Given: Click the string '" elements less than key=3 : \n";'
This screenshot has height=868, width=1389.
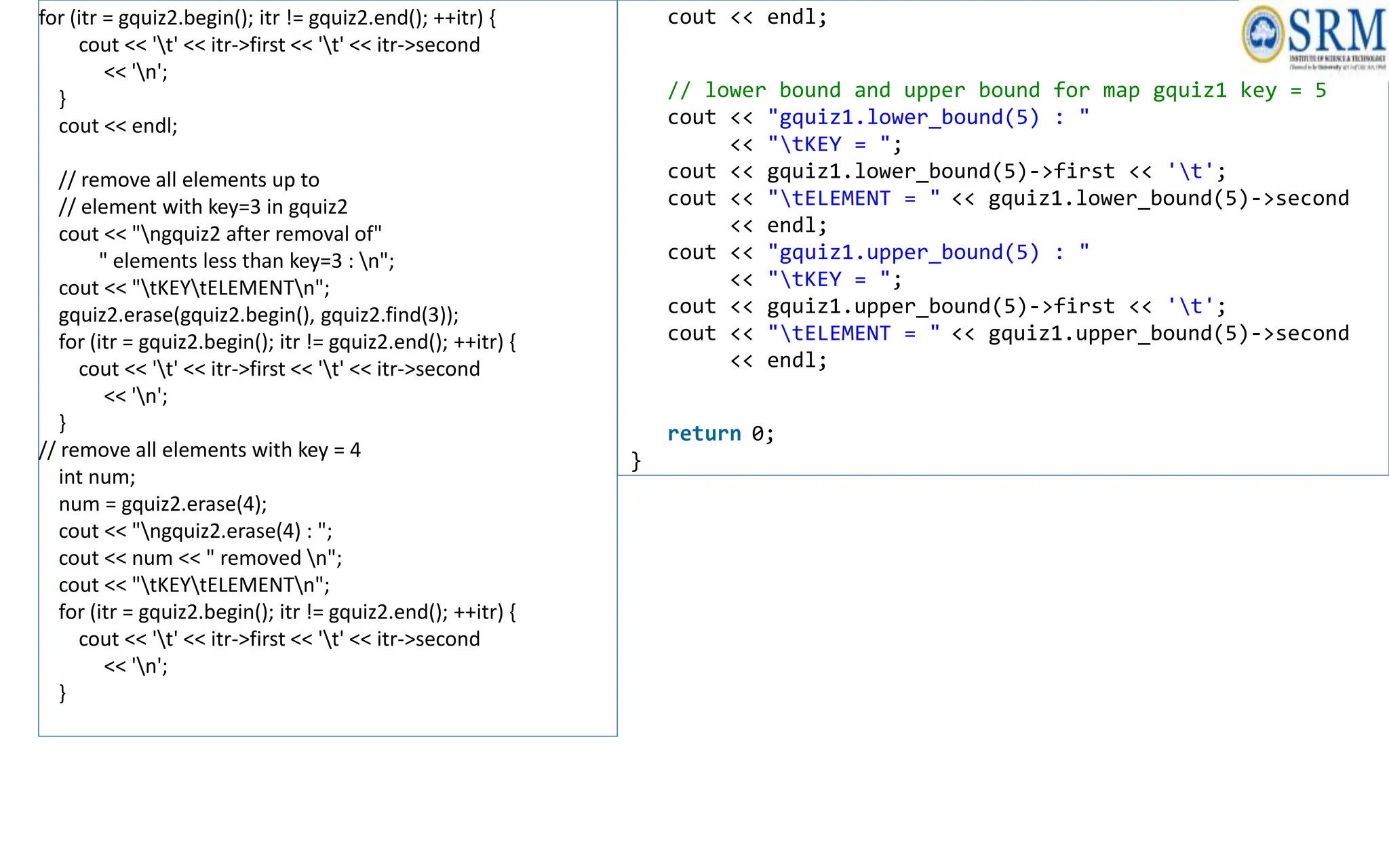Looking at the screenshot, I should [246, 262].
